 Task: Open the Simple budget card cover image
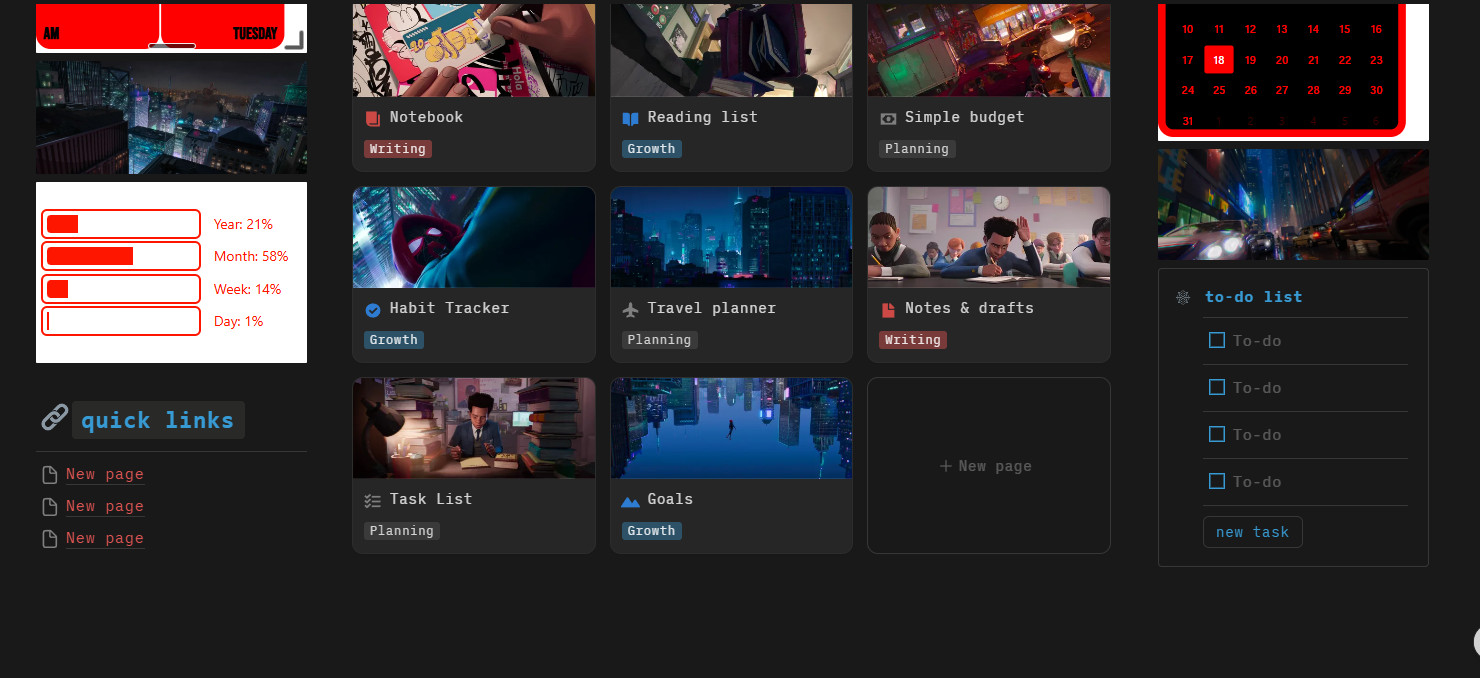pos(989,50)
